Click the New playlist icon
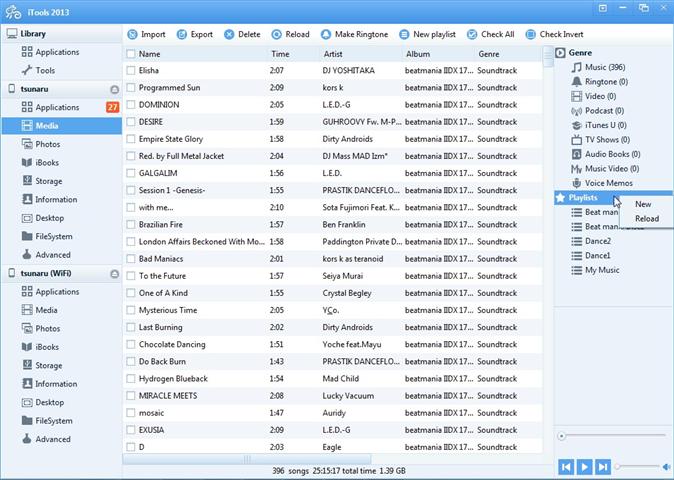 404,34
